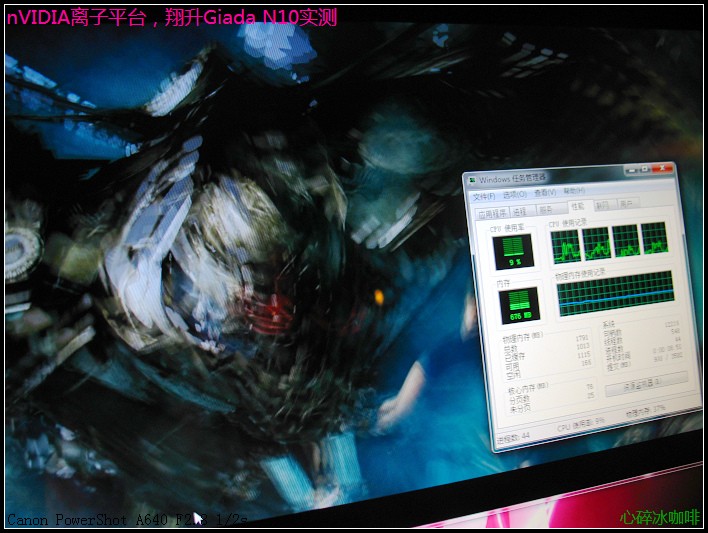Minimize the Task Manager window
Image resolution: width=708 pixels, height=533 pixels.
coord(632,170)
